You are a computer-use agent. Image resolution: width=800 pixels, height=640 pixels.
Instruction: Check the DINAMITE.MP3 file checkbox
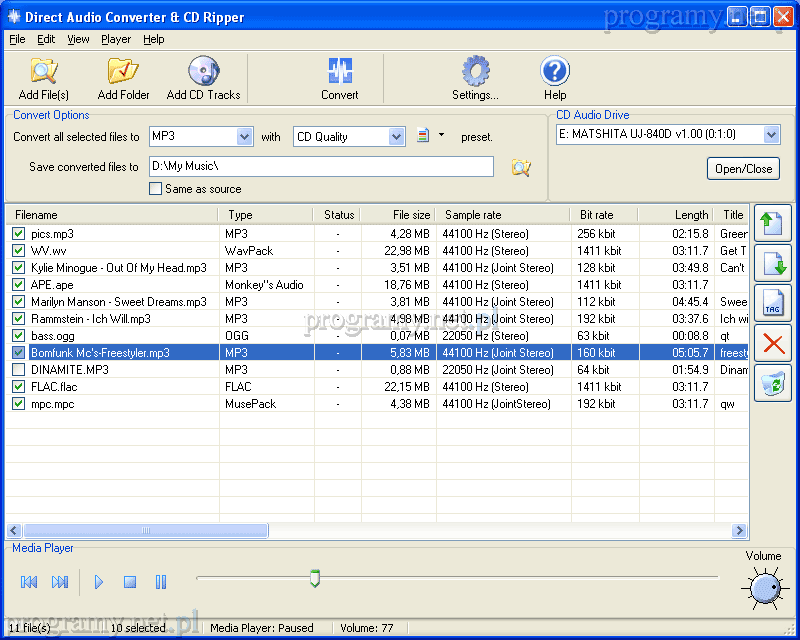tap(18, 370)
